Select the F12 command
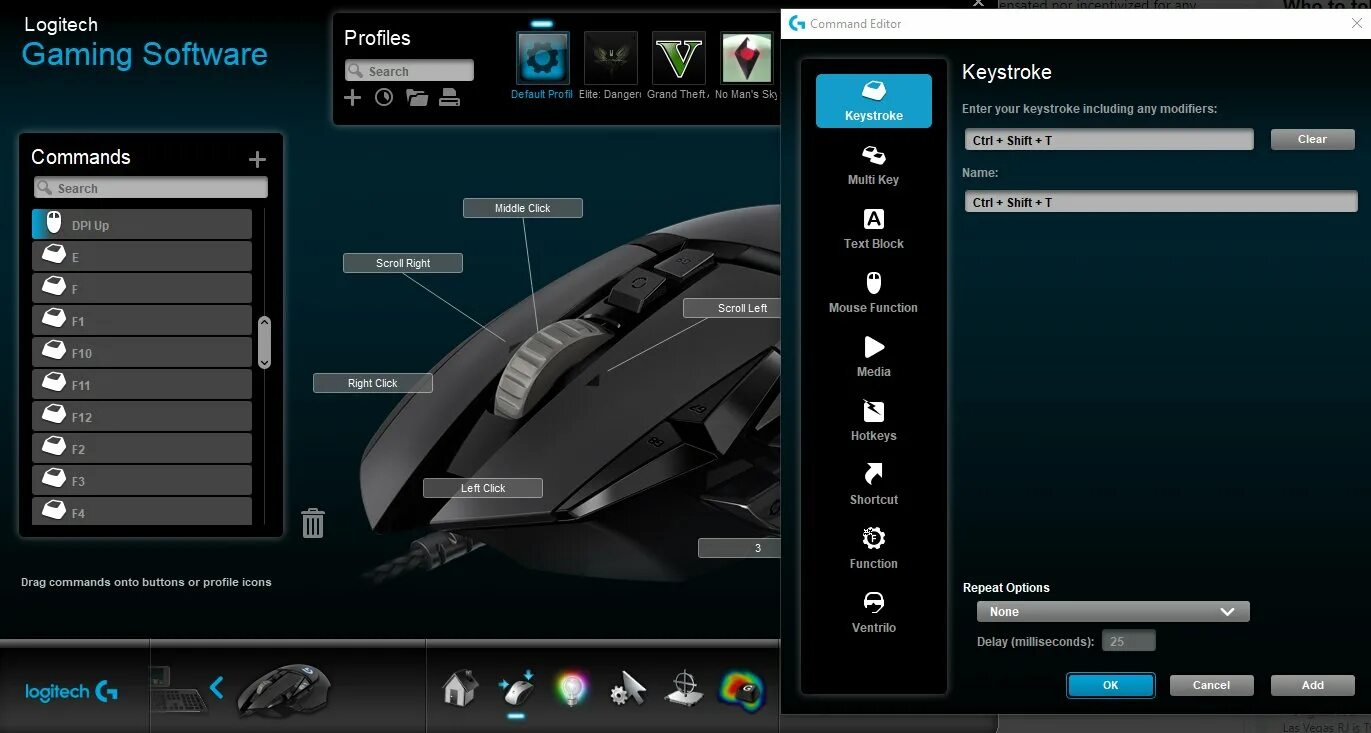This screenshot has height=733, width=1371. tap(142, 416)
